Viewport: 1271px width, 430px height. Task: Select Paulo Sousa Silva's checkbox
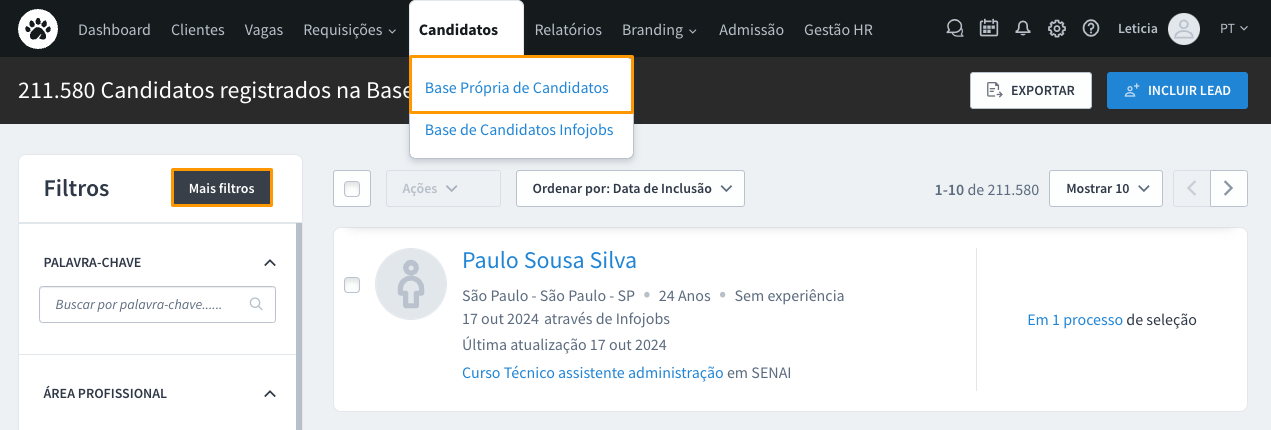tap(352, 285)
